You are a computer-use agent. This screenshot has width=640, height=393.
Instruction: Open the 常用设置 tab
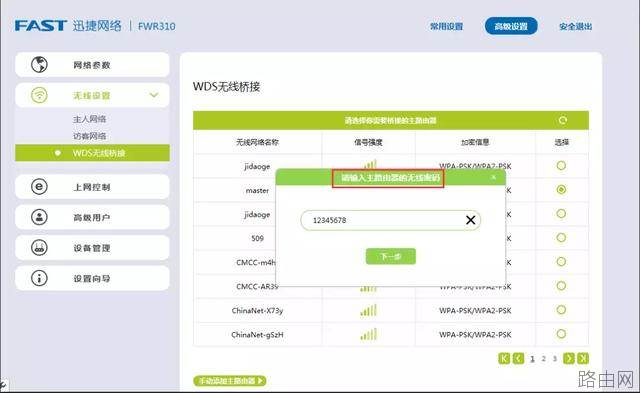tap(447, 27)
